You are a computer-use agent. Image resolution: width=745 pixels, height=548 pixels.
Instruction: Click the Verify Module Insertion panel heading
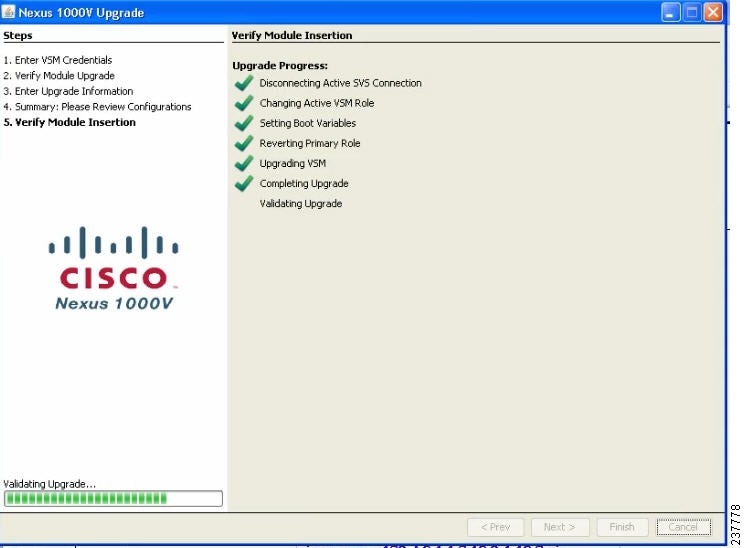pos(292,36)
